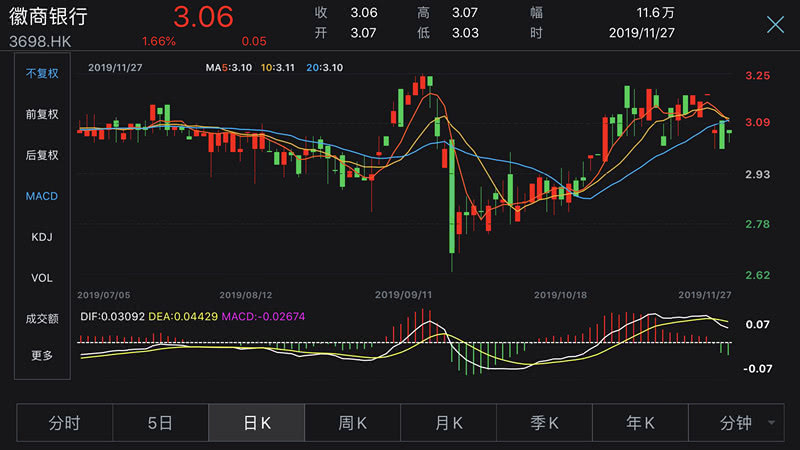The image size is (800, 450).
Task: Show the 成交额 turnover indicator
Action: pyautogui.click(x=42, y=319)
